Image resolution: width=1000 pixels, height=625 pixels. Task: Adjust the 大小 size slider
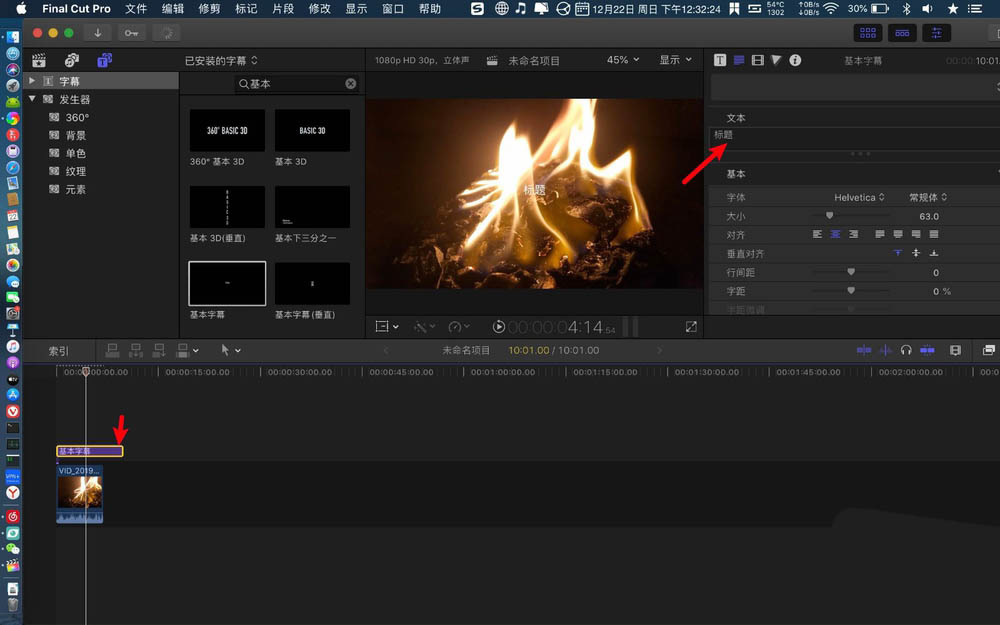click(829, 216)
